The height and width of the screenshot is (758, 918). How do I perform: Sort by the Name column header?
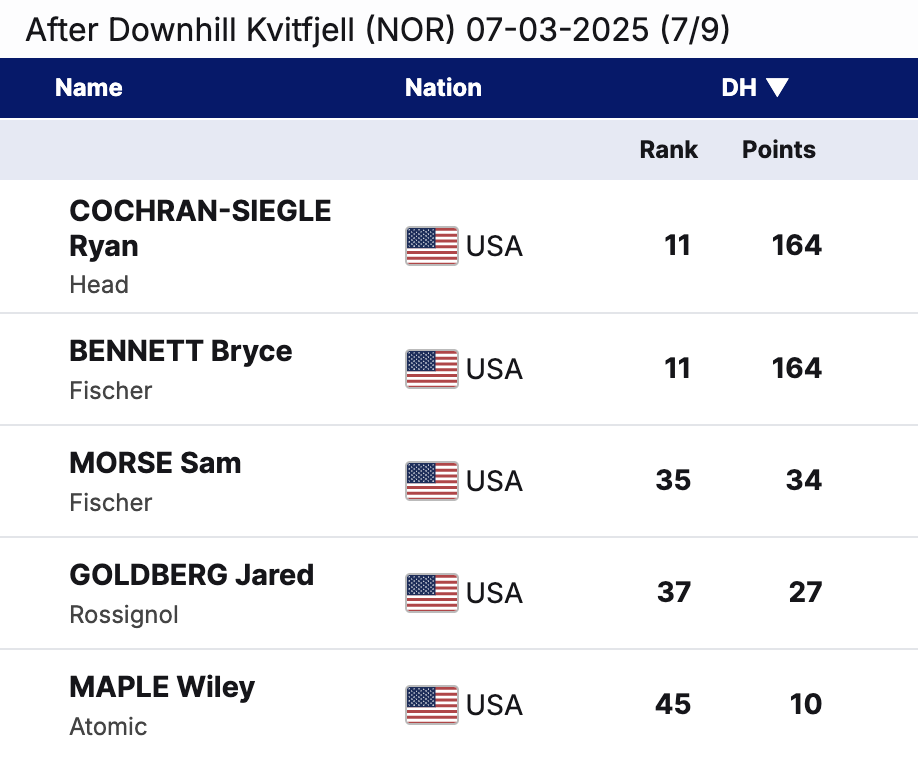[89, 88]
